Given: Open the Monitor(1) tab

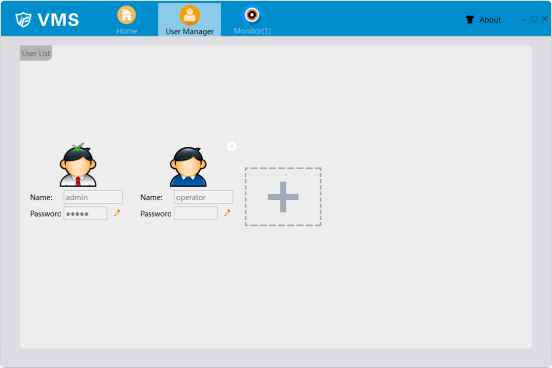Looking at the screenshot, I should tap(252, 20).
